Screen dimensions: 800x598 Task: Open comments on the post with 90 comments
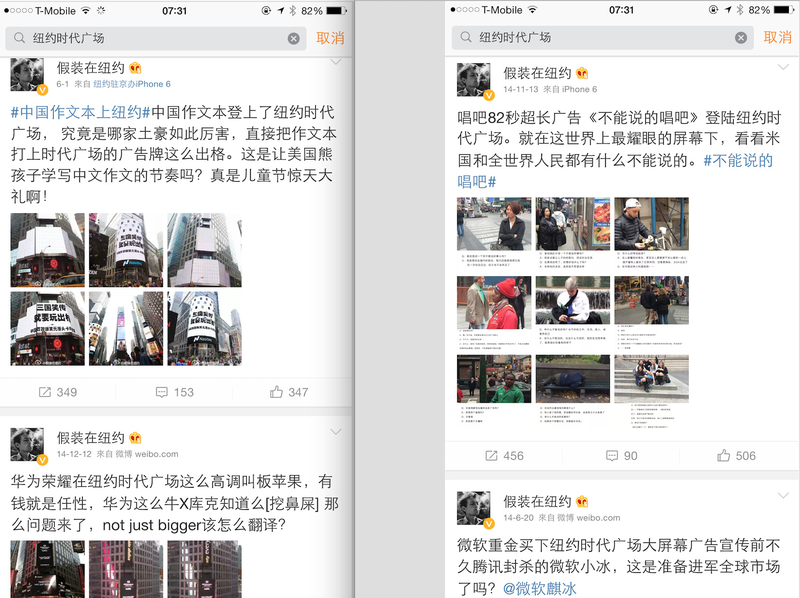[621, 455]
